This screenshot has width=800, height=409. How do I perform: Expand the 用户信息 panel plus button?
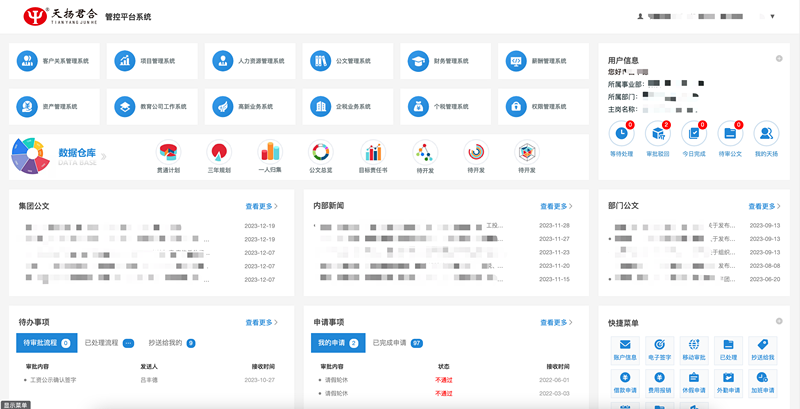tap(779, 59)
